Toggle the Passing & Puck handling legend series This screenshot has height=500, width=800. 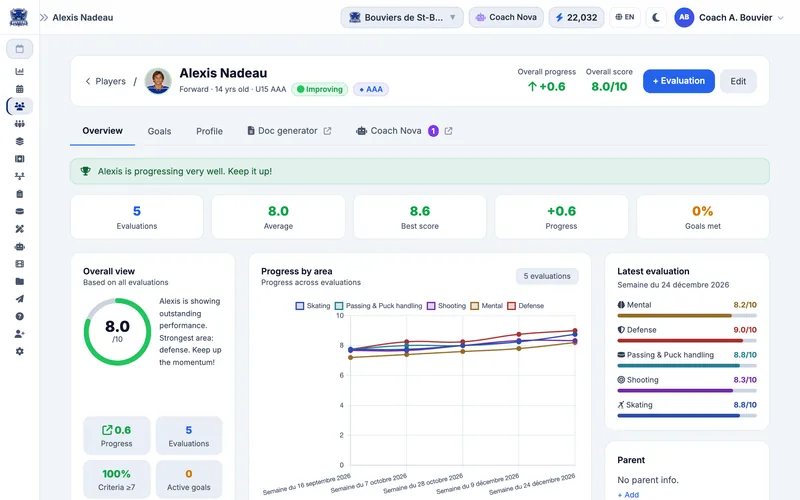pyautogui.click(x=378, y=306)
